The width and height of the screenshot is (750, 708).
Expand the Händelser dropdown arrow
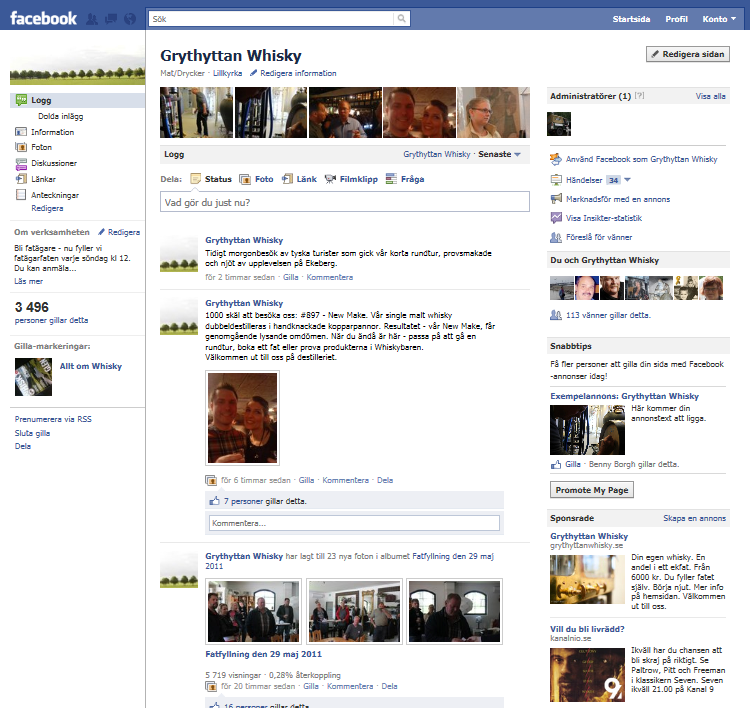click(628, 180)
